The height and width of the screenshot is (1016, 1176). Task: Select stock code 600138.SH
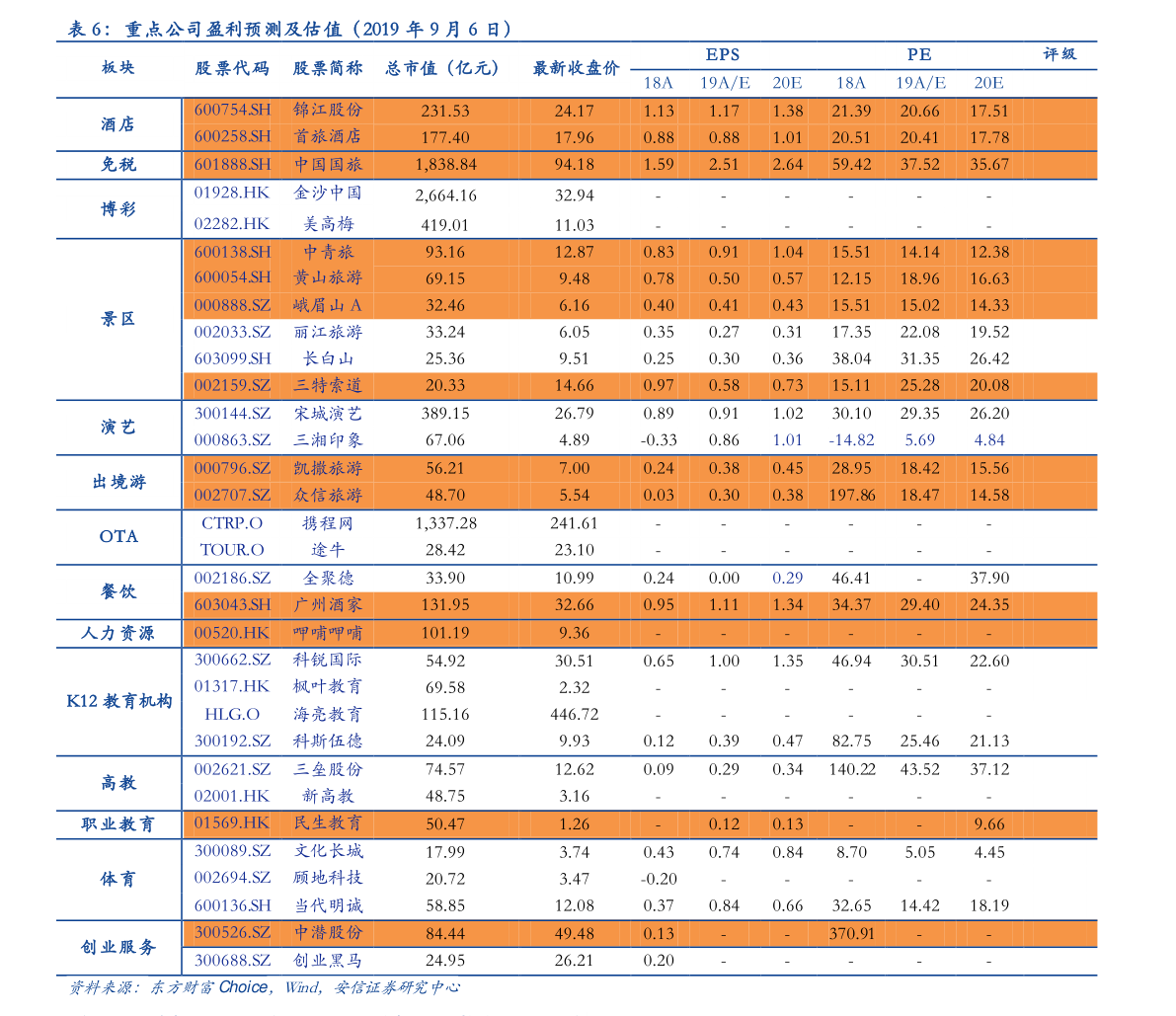pyautogui.click(x=232, y=252)
